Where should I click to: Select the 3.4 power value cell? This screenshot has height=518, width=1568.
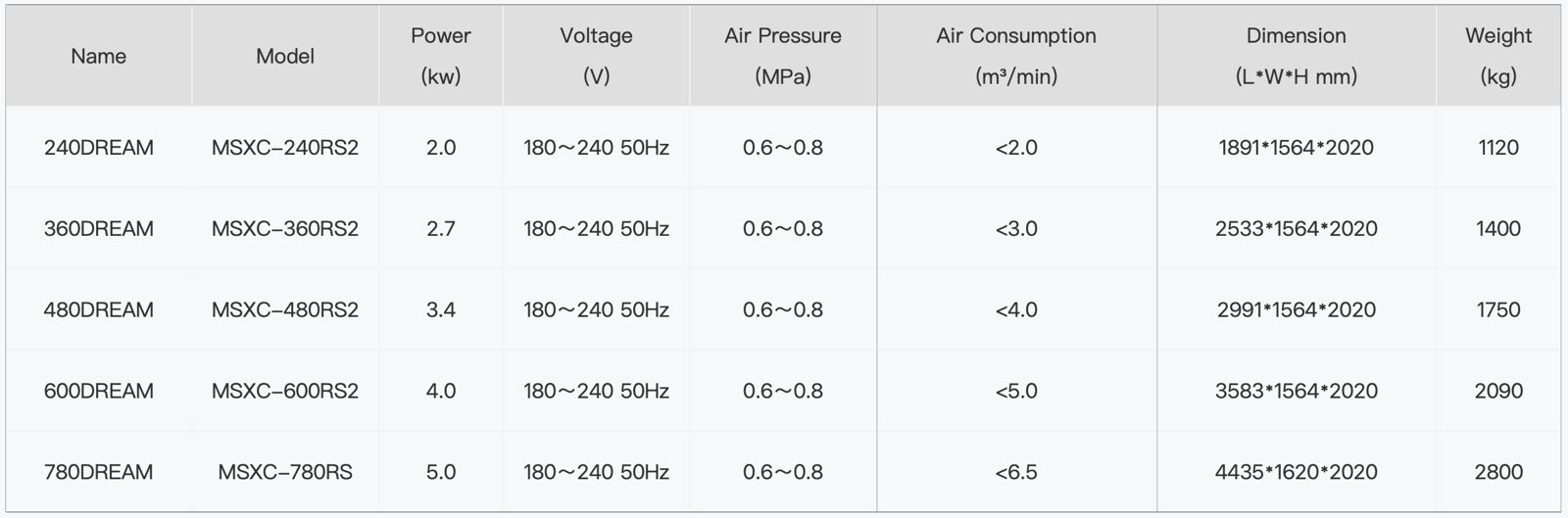pyautogui.click(x=440, y=310)
